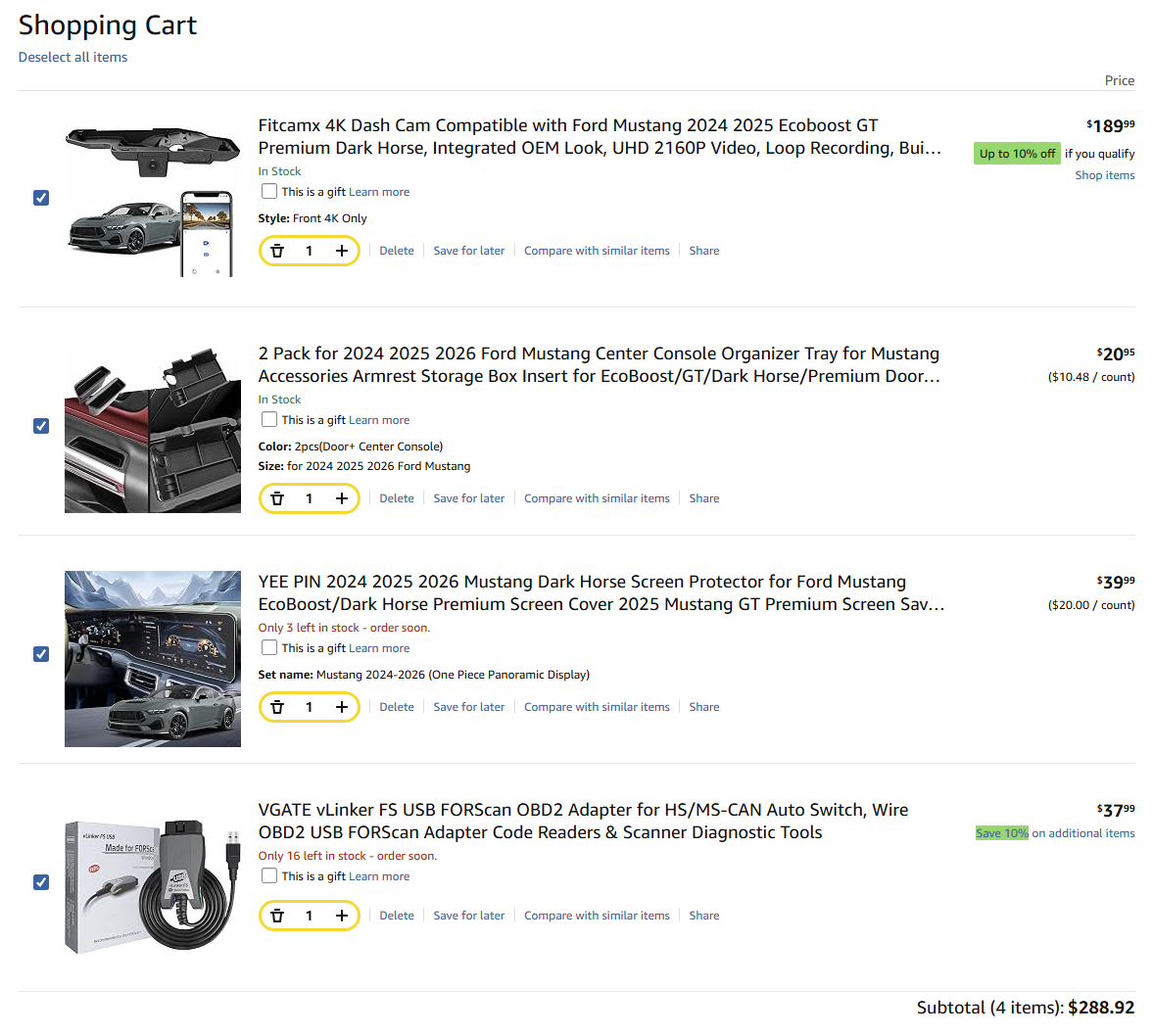Save Fitcamx Dash Cam for later
This screenshot has height=1036, width=1154.
(469, 251)
